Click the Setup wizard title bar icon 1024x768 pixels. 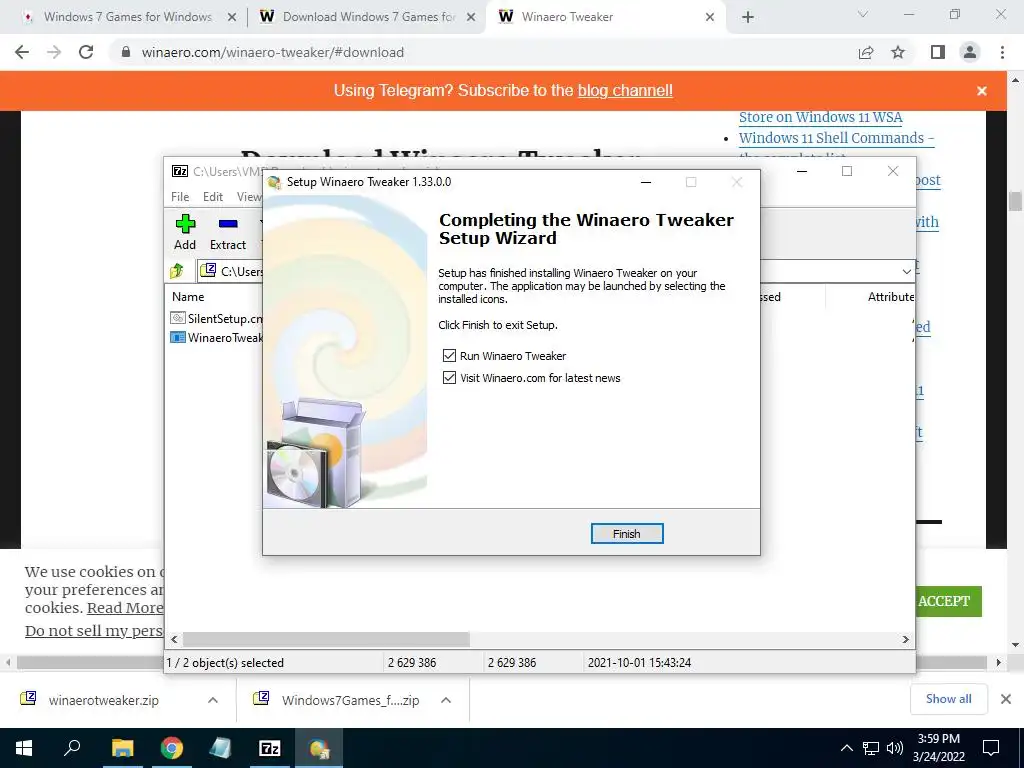click(x=274, y=182)
